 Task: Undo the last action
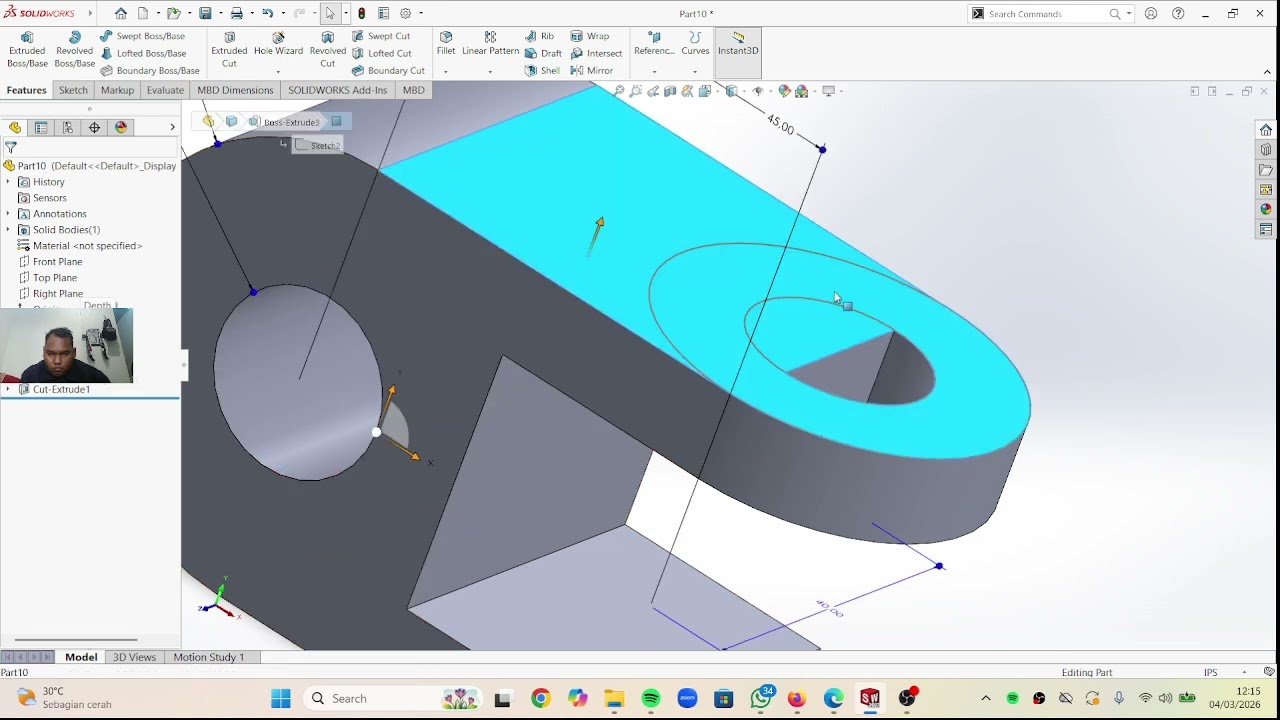pos(267,14)
